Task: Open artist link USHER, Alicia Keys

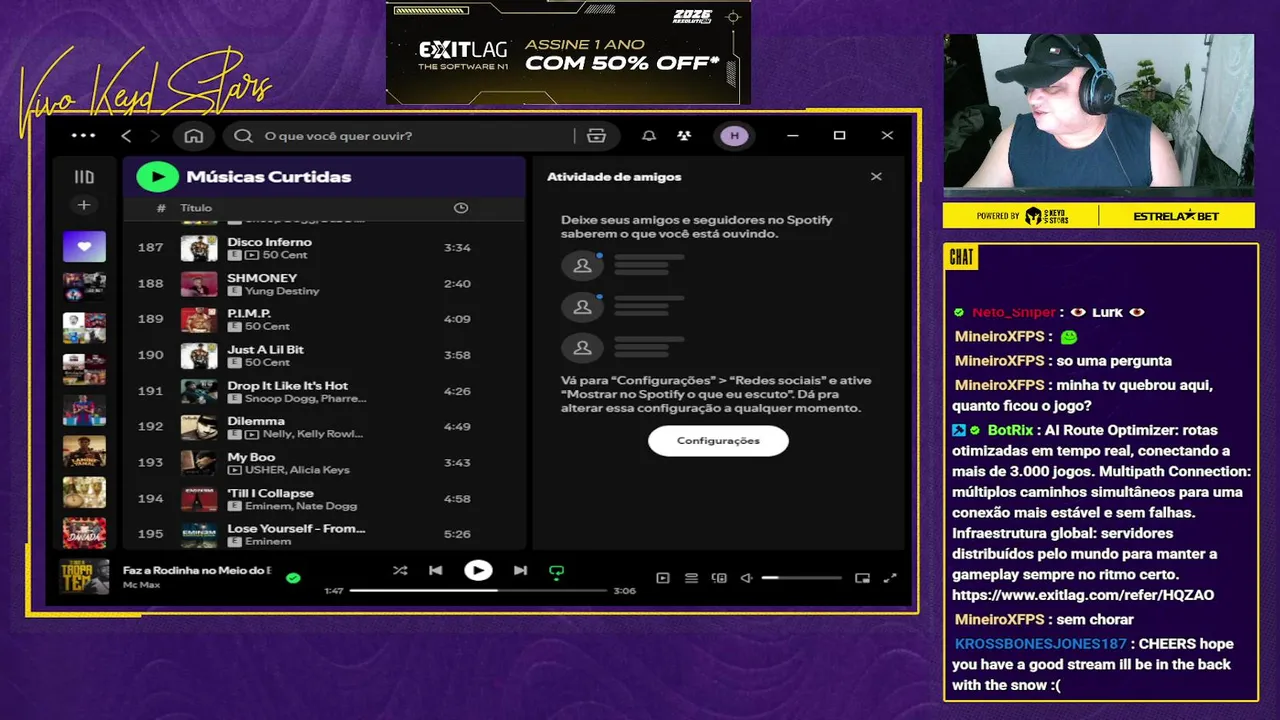Action: point(297,470)
